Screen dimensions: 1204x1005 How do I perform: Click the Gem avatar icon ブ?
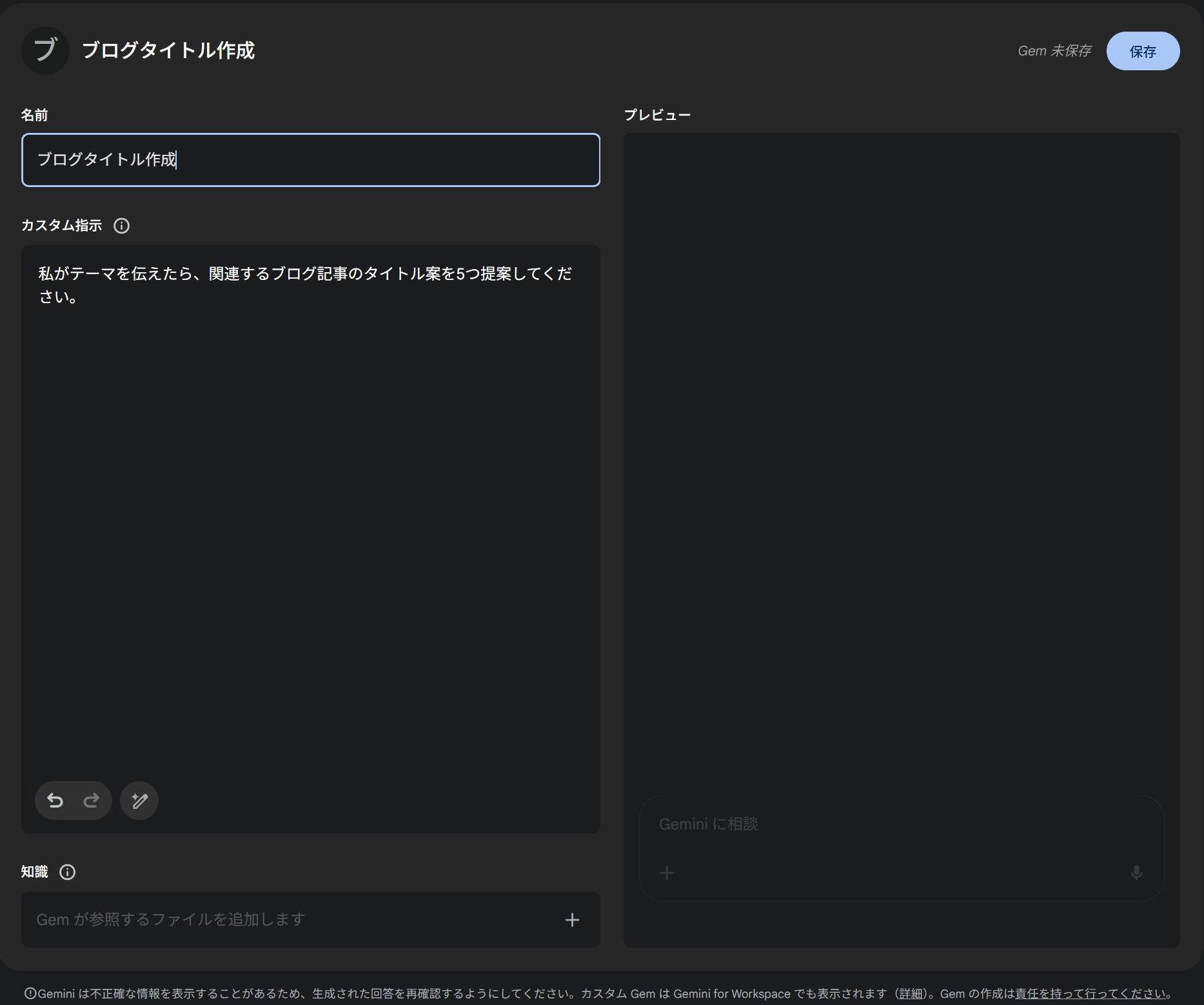[x=45, y=50]
